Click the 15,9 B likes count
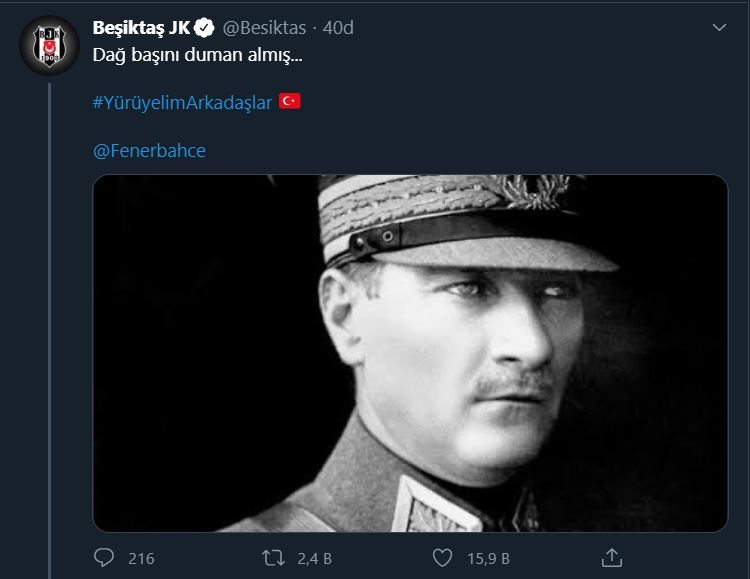This screenshot has height=579, width=750. [x=490, y=558]
